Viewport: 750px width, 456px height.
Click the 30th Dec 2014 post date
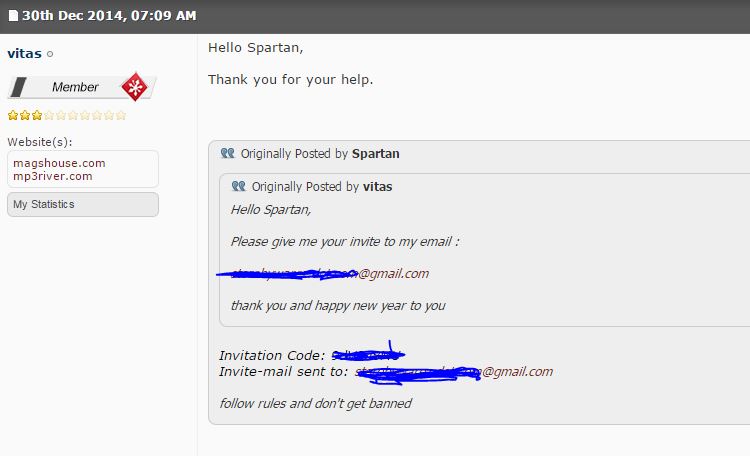[x=109, y=16]
